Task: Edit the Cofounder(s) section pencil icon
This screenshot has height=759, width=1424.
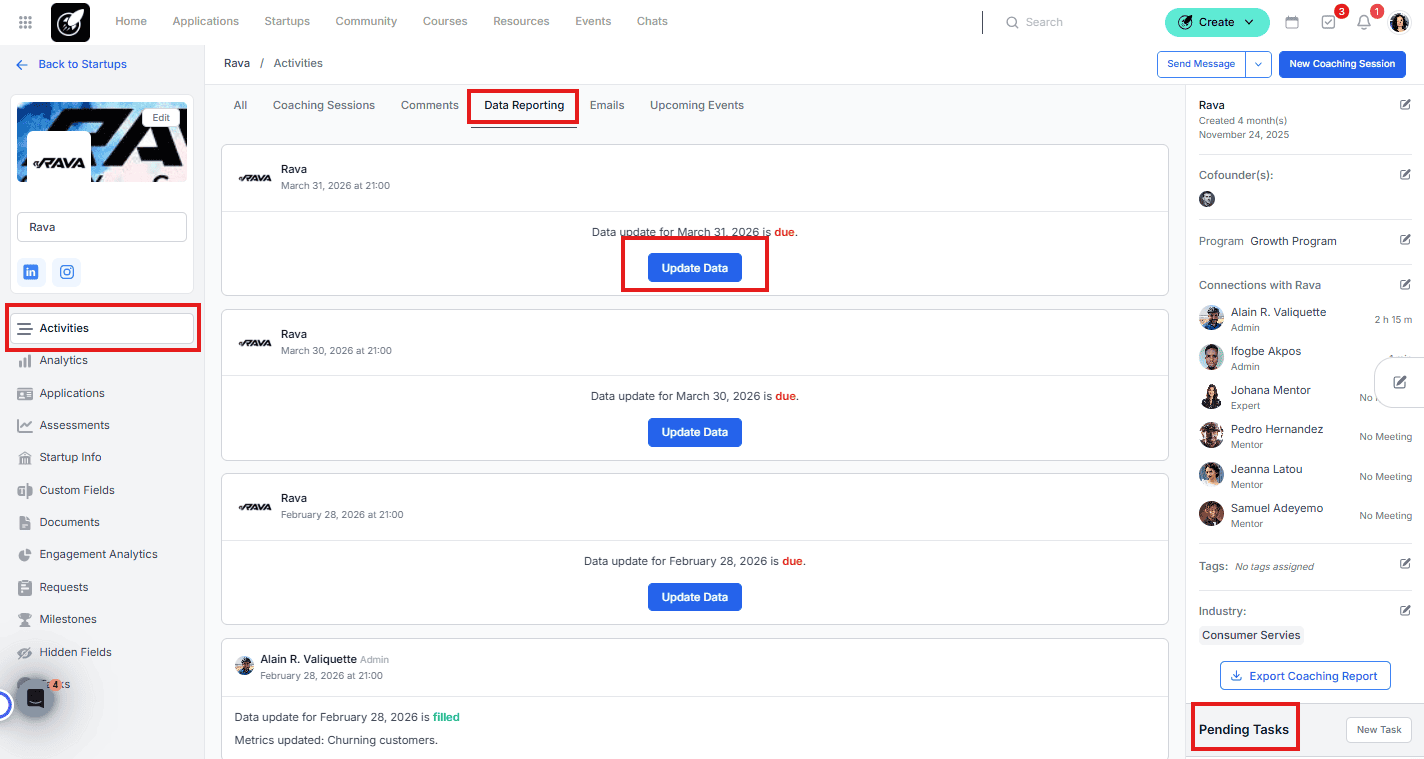Action: click(x=1405, y=175)
